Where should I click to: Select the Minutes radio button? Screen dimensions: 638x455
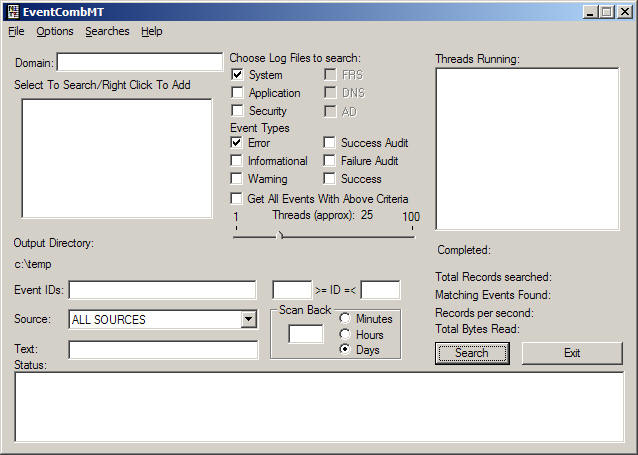click(345, 318)
